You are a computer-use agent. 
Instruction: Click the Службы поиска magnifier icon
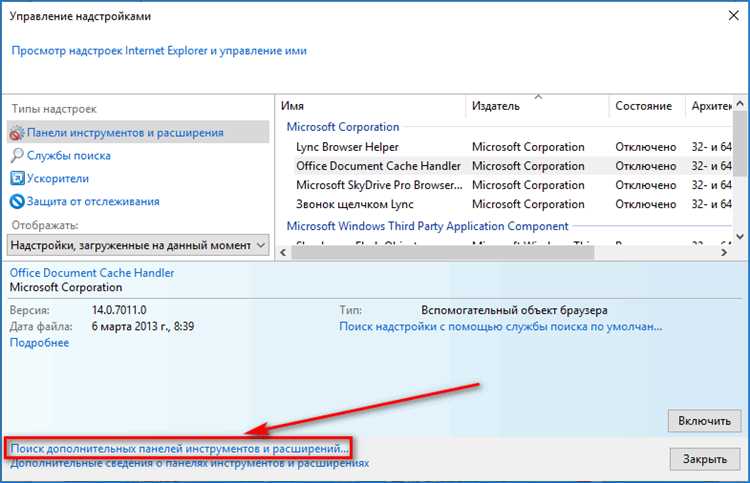point(17,156)
